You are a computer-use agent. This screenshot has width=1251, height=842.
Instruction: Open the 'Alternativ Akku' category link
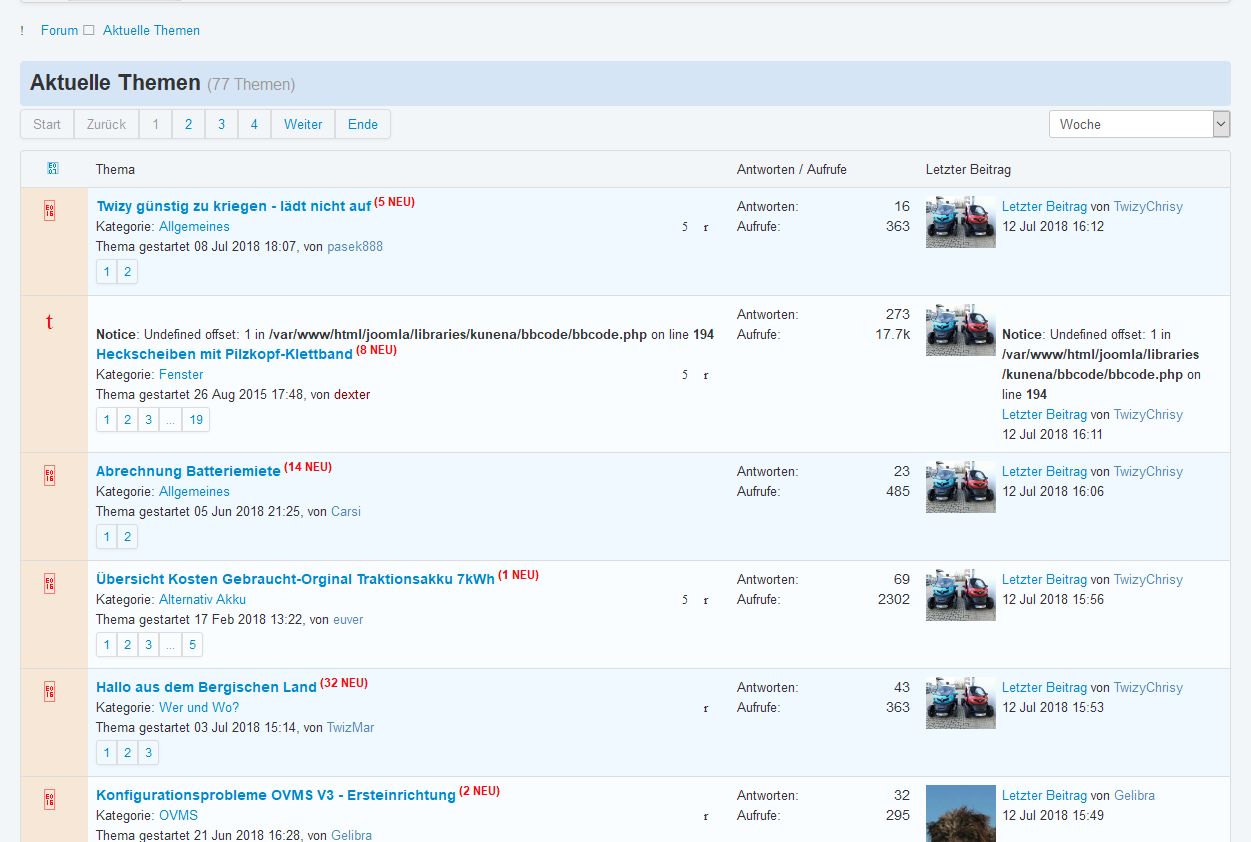click(x=202, y=600)
